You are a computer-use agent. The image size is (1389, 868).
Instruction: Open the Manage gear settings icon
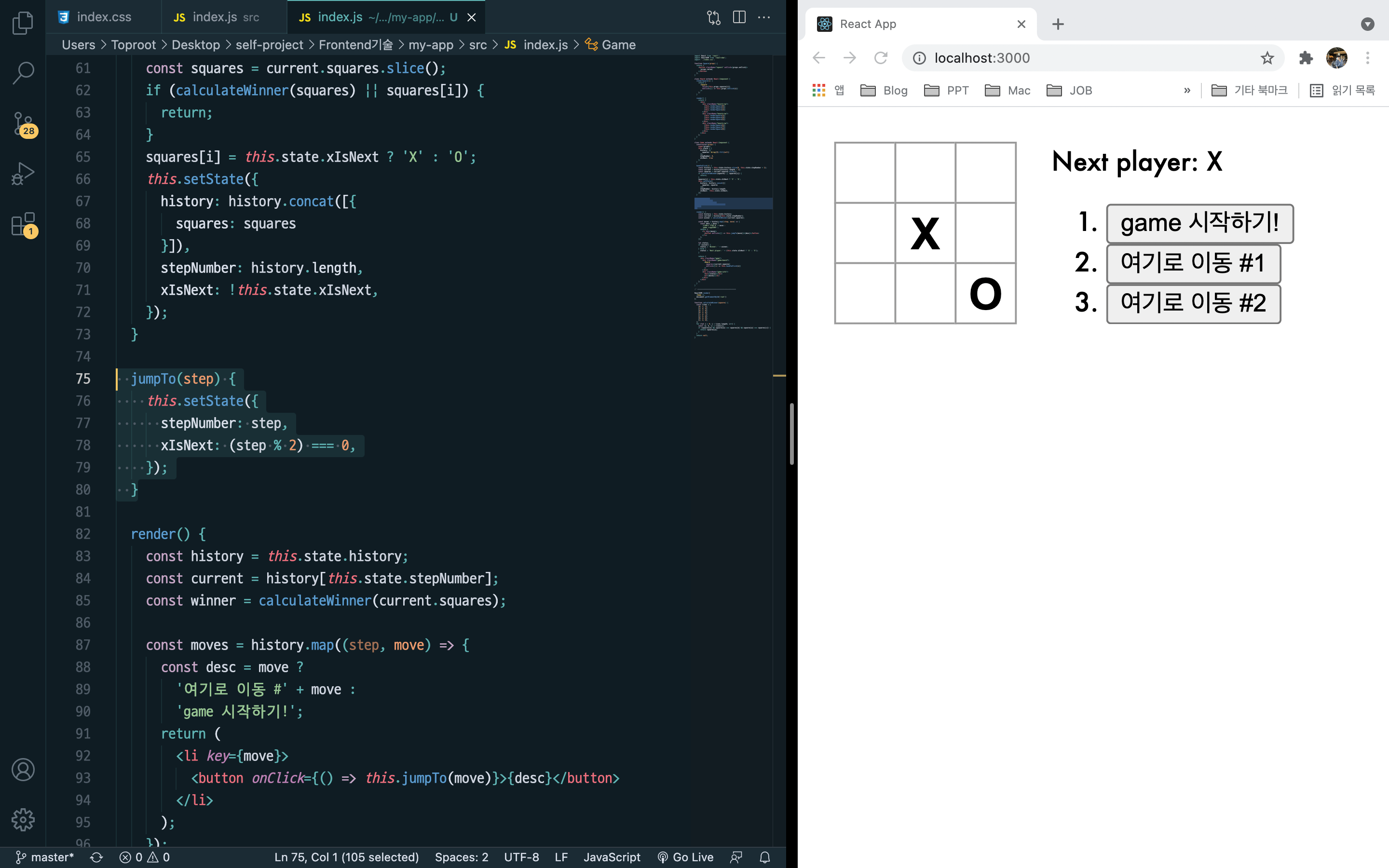[x=23, y=819]
